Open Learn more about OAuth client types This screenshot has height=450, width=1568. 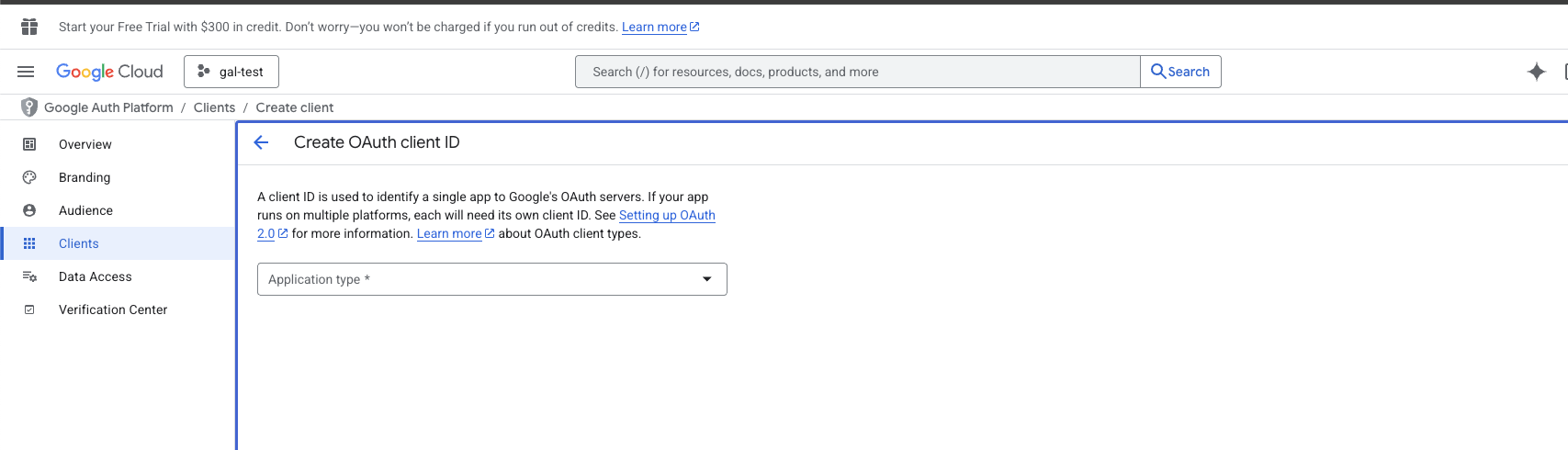[456, 233]
